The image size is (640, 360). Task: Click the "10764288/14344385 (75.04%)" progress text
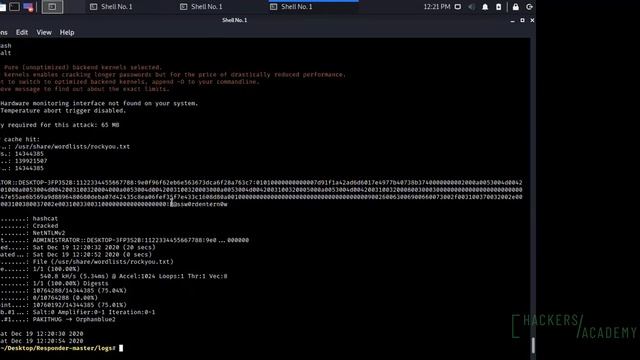coord(80,291)
